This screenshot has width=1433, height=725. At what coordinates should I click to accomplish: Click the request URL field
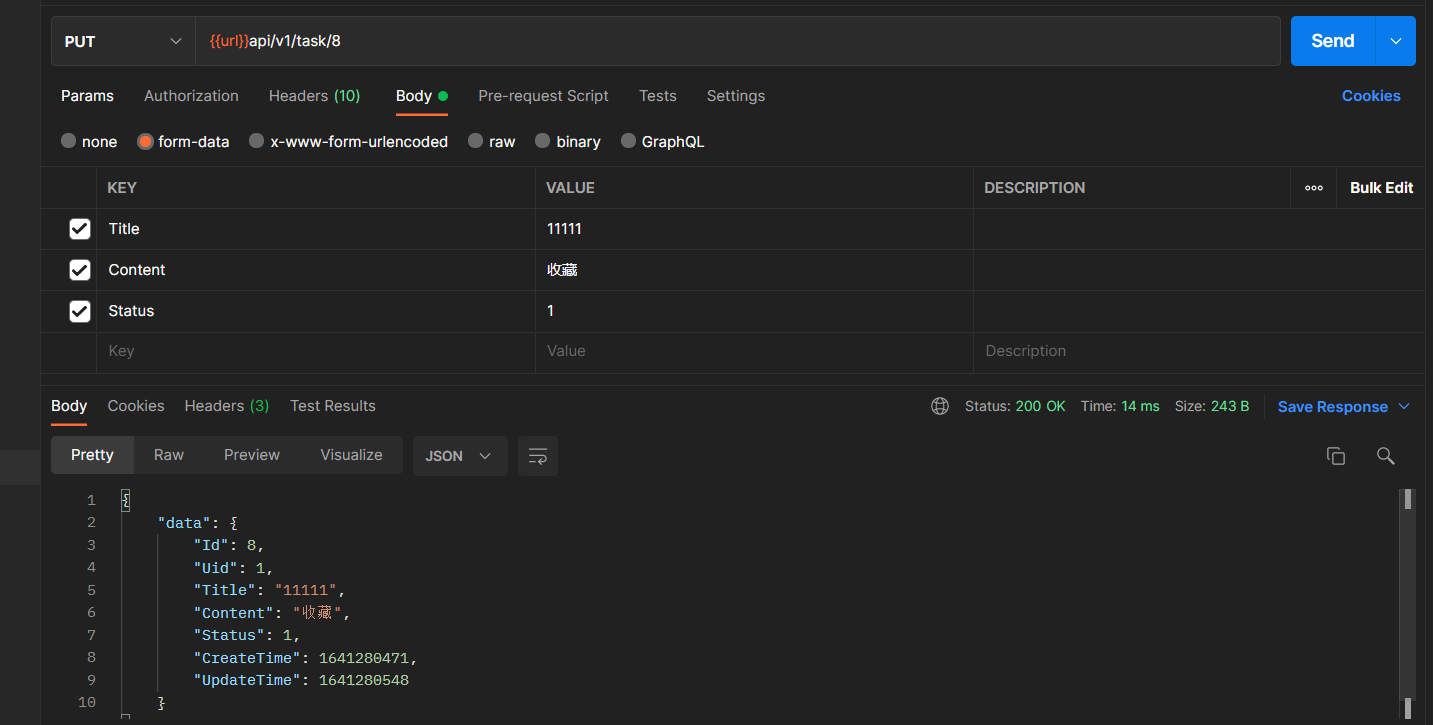pos(738,41)
